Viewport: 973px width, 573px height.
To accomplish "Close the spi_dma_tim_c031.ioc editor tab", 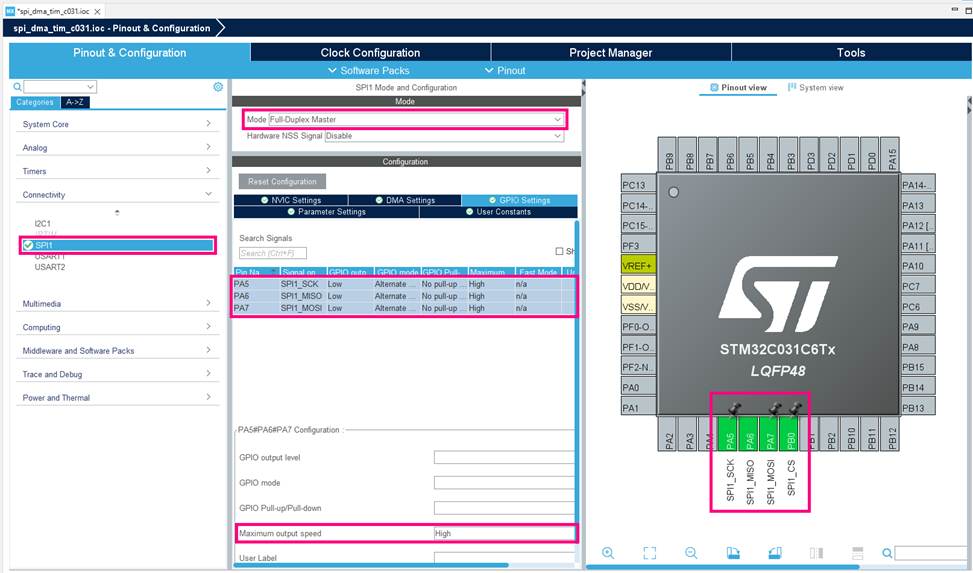I will click(x=97, y=11).
